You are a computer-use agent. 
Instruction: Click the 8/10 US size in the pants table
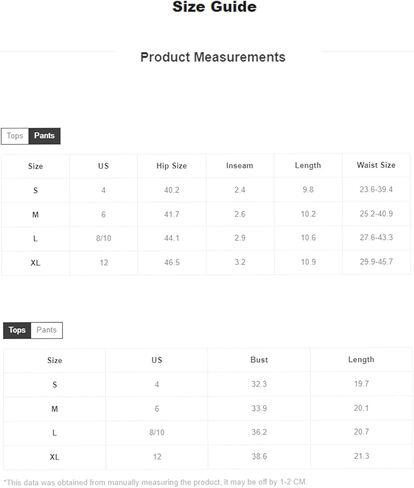coord(104,238)
